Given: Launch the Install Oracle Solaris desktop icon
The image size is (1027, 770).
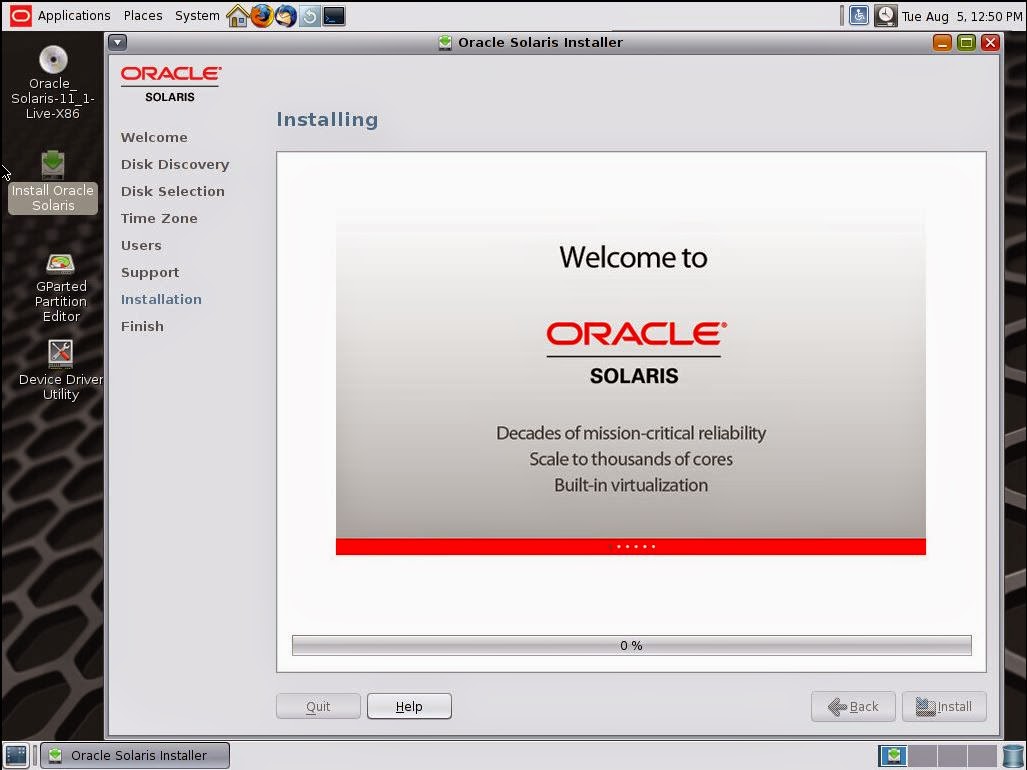Looking at the screenshot, I should pos(52,165).
